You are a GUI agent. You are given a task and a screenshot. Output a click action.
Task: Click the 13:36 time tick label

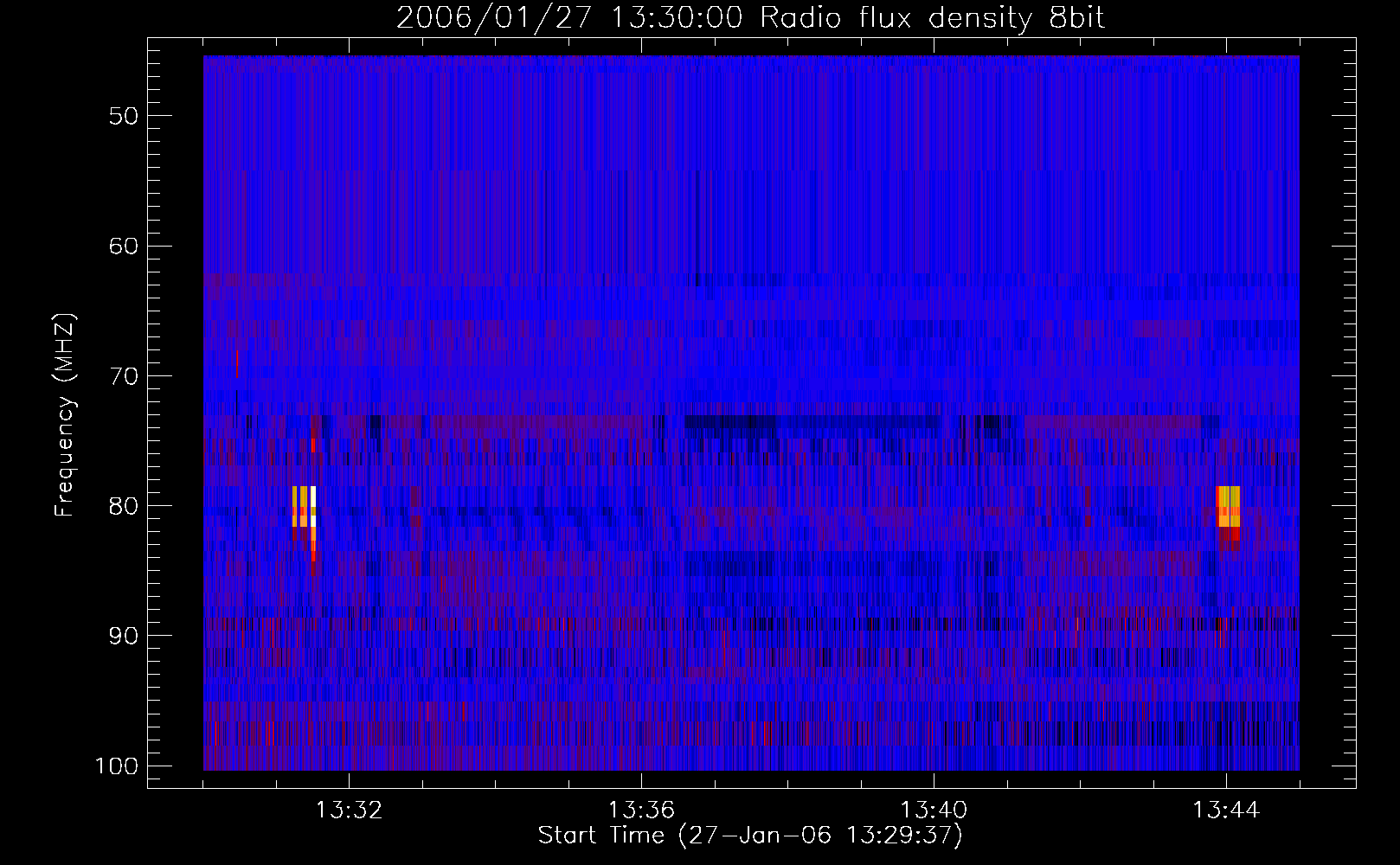pyautogui.click(x=641, y=811)
